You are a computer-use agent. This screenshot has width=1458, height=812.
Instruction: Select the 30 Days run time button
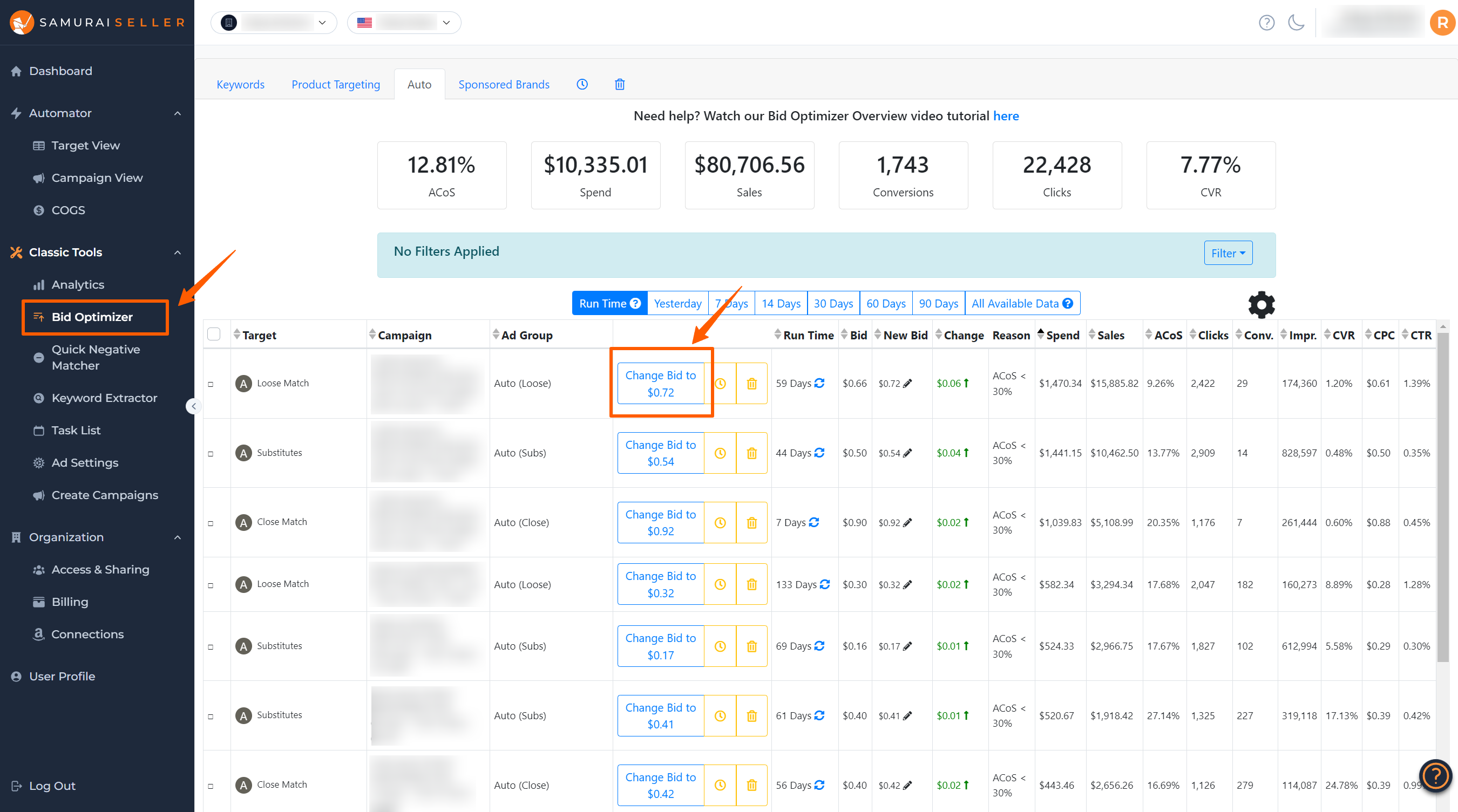coord(834,303)
